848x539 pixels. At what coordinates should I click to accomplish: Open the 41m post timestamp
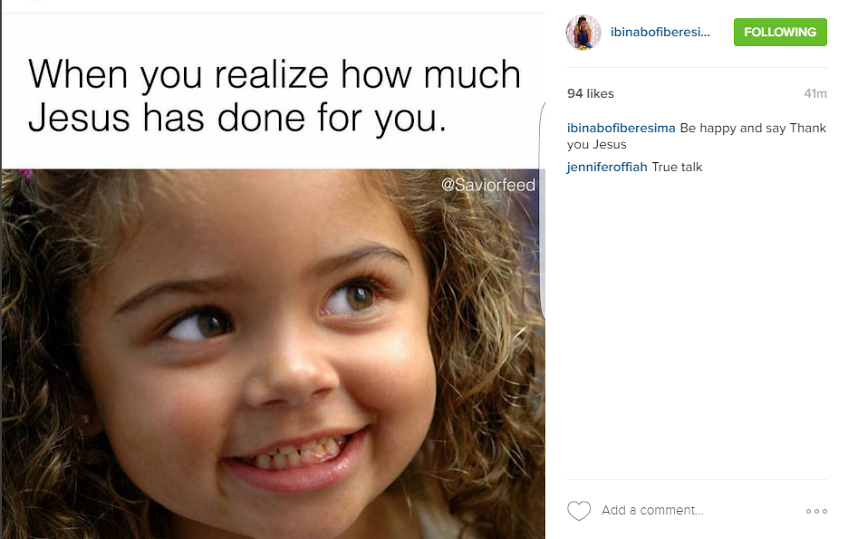coord(815,94)
